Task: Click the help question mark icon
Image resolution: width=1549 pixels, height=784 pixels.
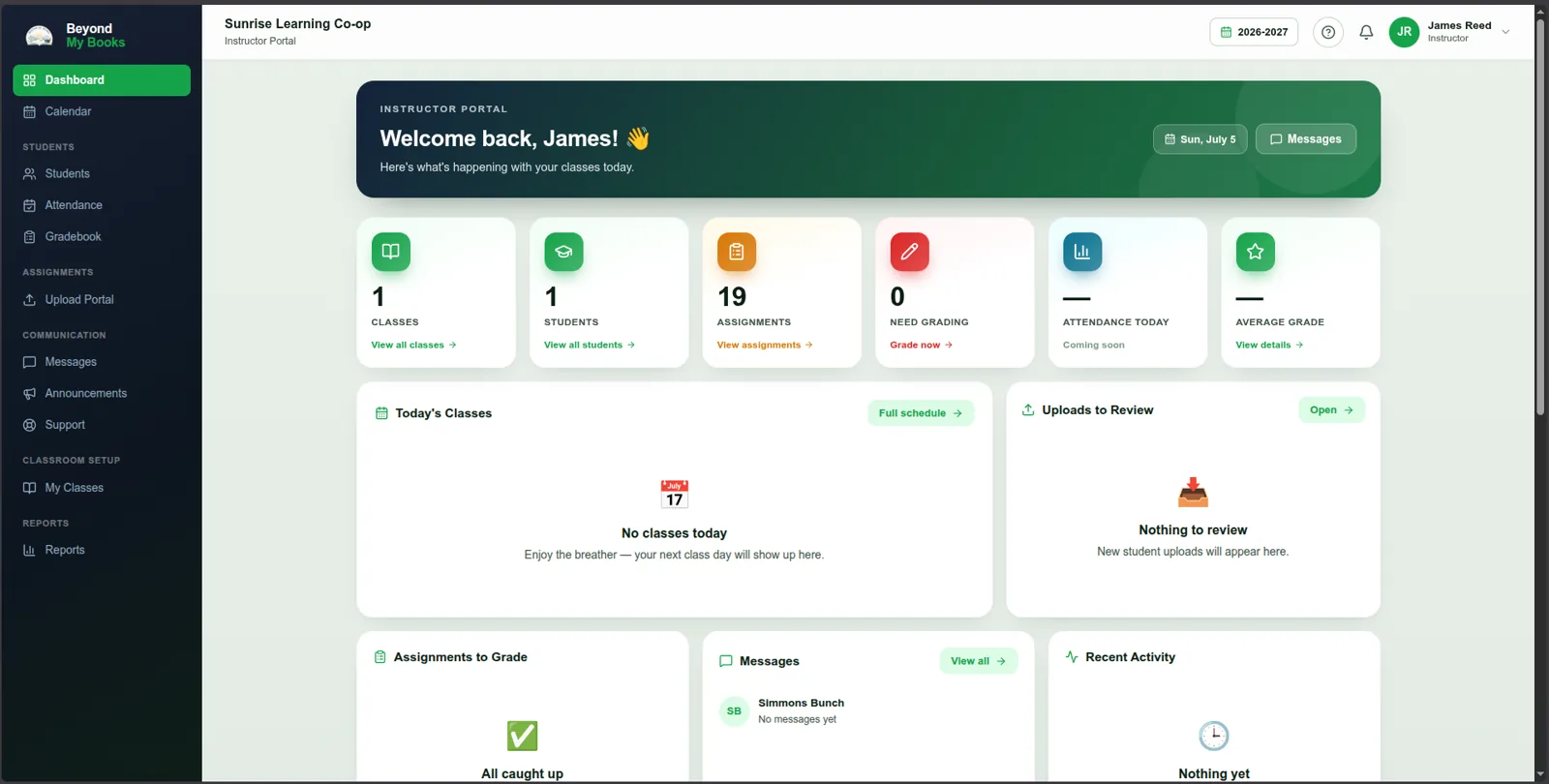Action: pos(1328,32)
